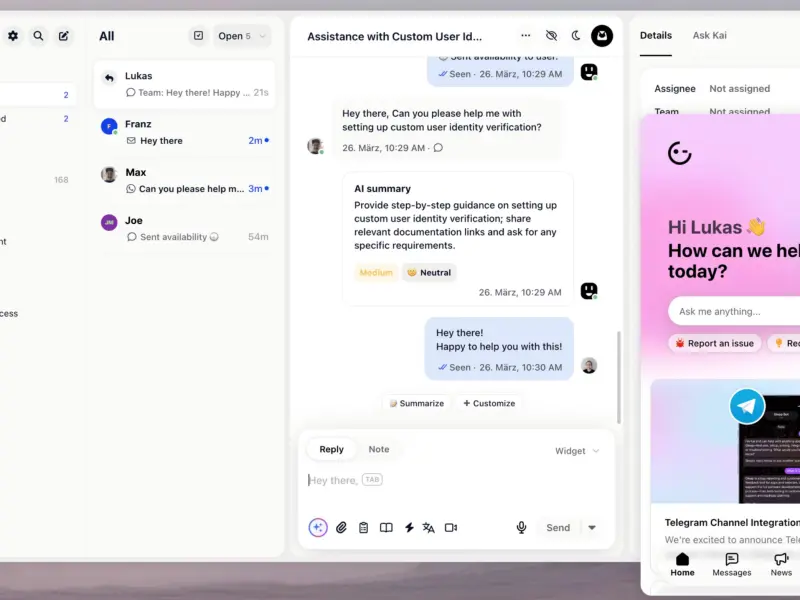Toggle hidden eye icon in header

(x=551, y=36)
